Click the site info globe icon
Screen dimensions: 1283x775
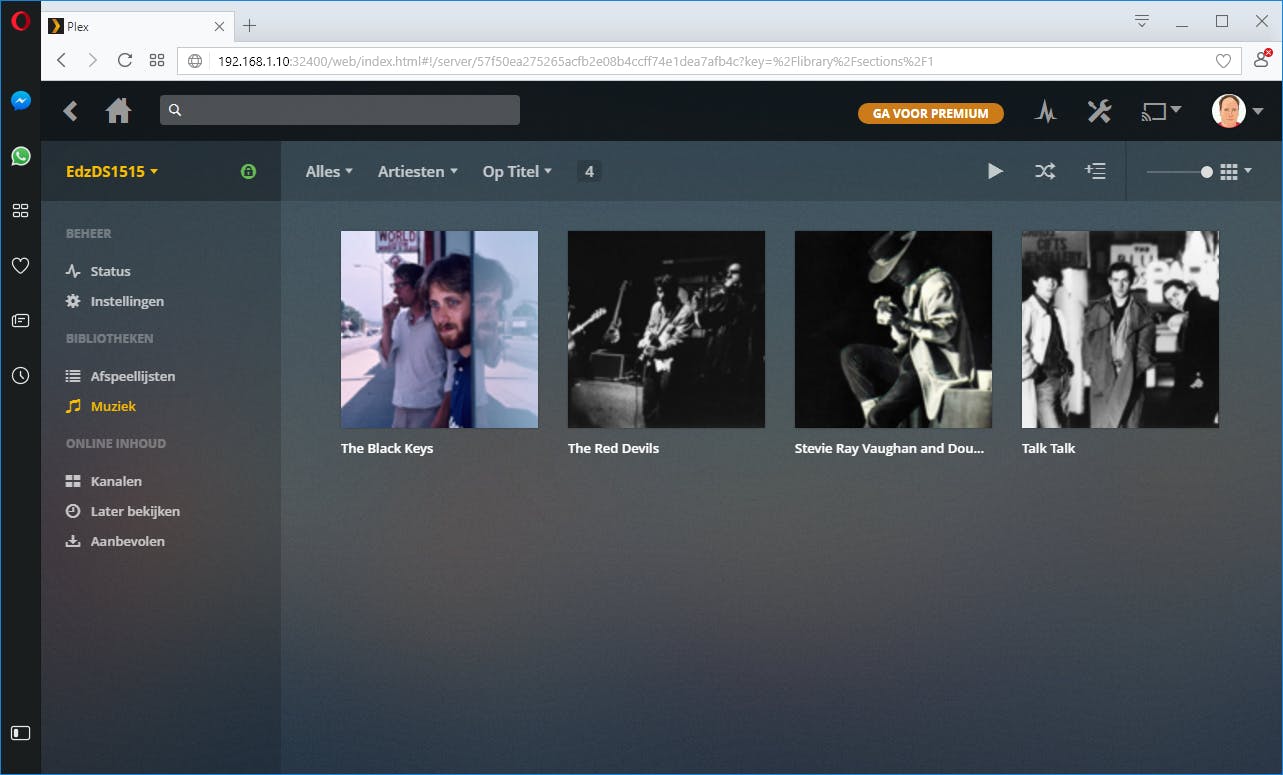195,61
